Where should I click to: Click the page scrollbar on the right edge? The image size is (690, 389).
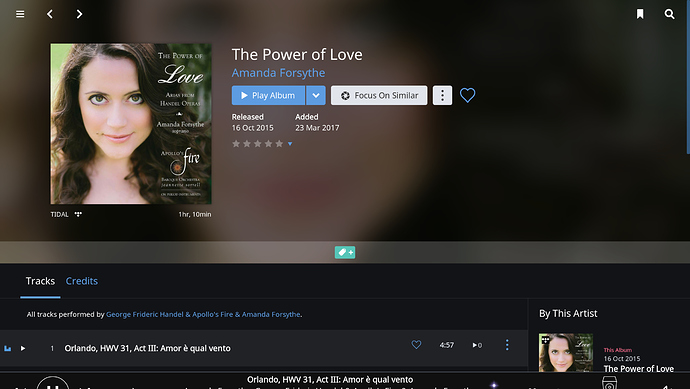pos(688,77)
